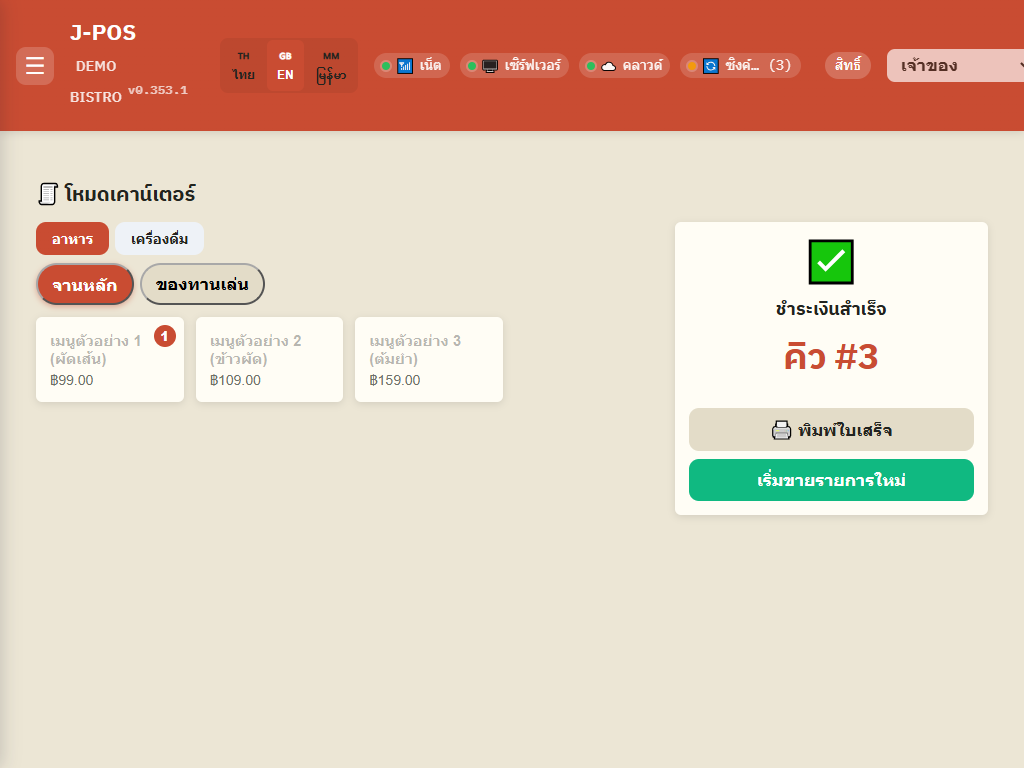Open the sync status chip showing (3)
The height and width of the screenshot is (768, 1024).
pyautogui.click(x=741, y=65)
